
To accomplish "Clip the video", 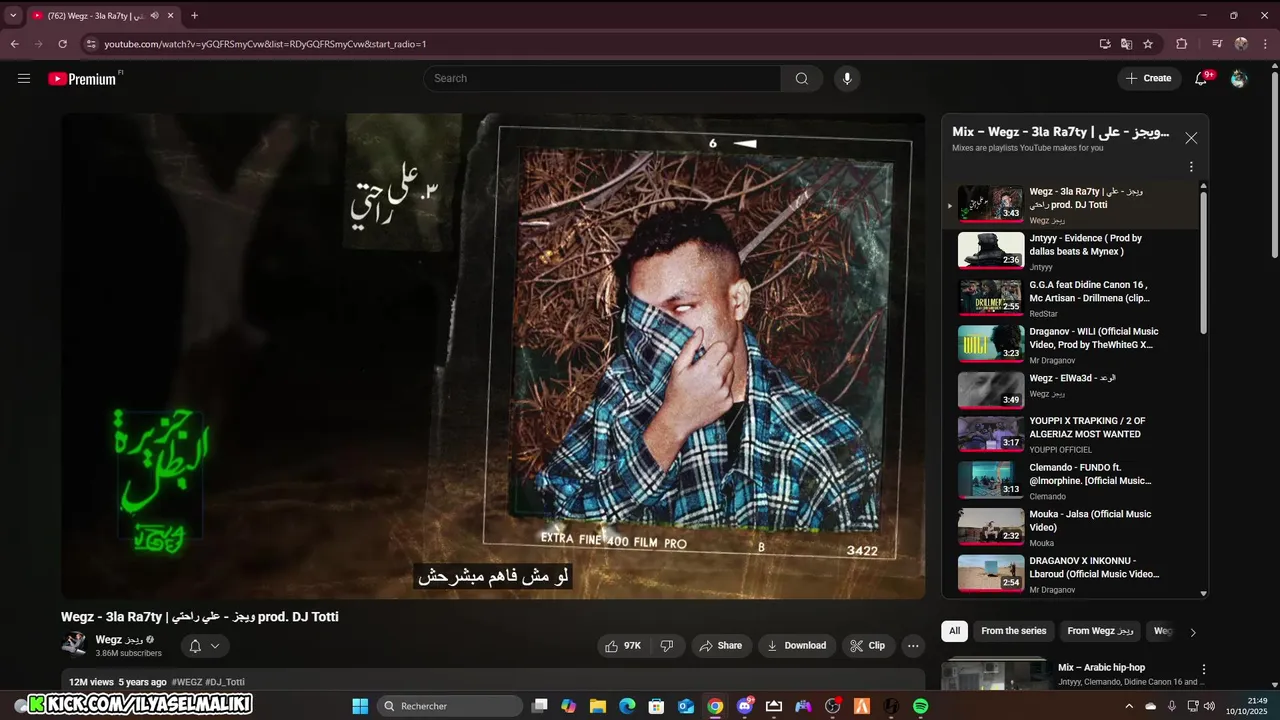I will pyautogui.click(x=868, y=646).
